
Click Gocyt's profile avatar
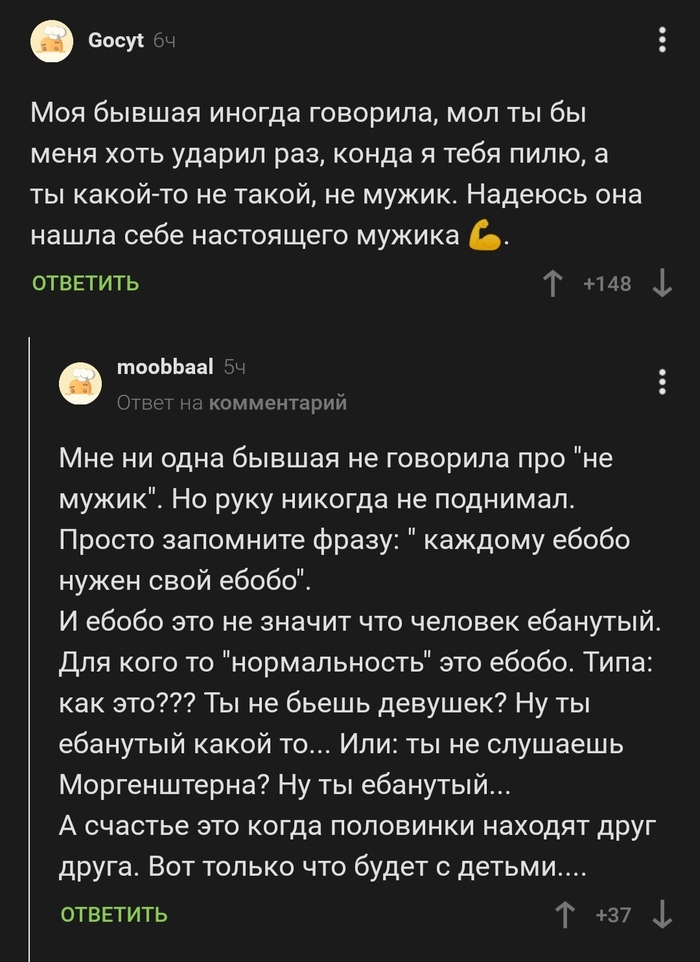(x=52, y=38)
